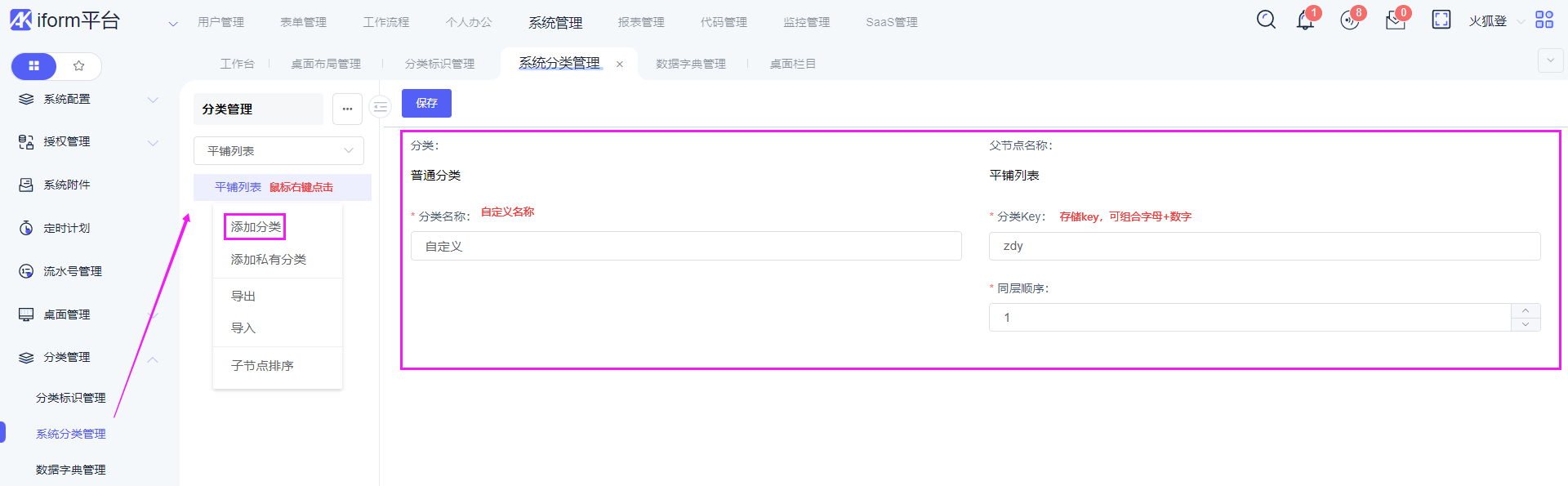Click the search magnifier icon
The image size is (1568, 486).
click(x=1266, y=20)
